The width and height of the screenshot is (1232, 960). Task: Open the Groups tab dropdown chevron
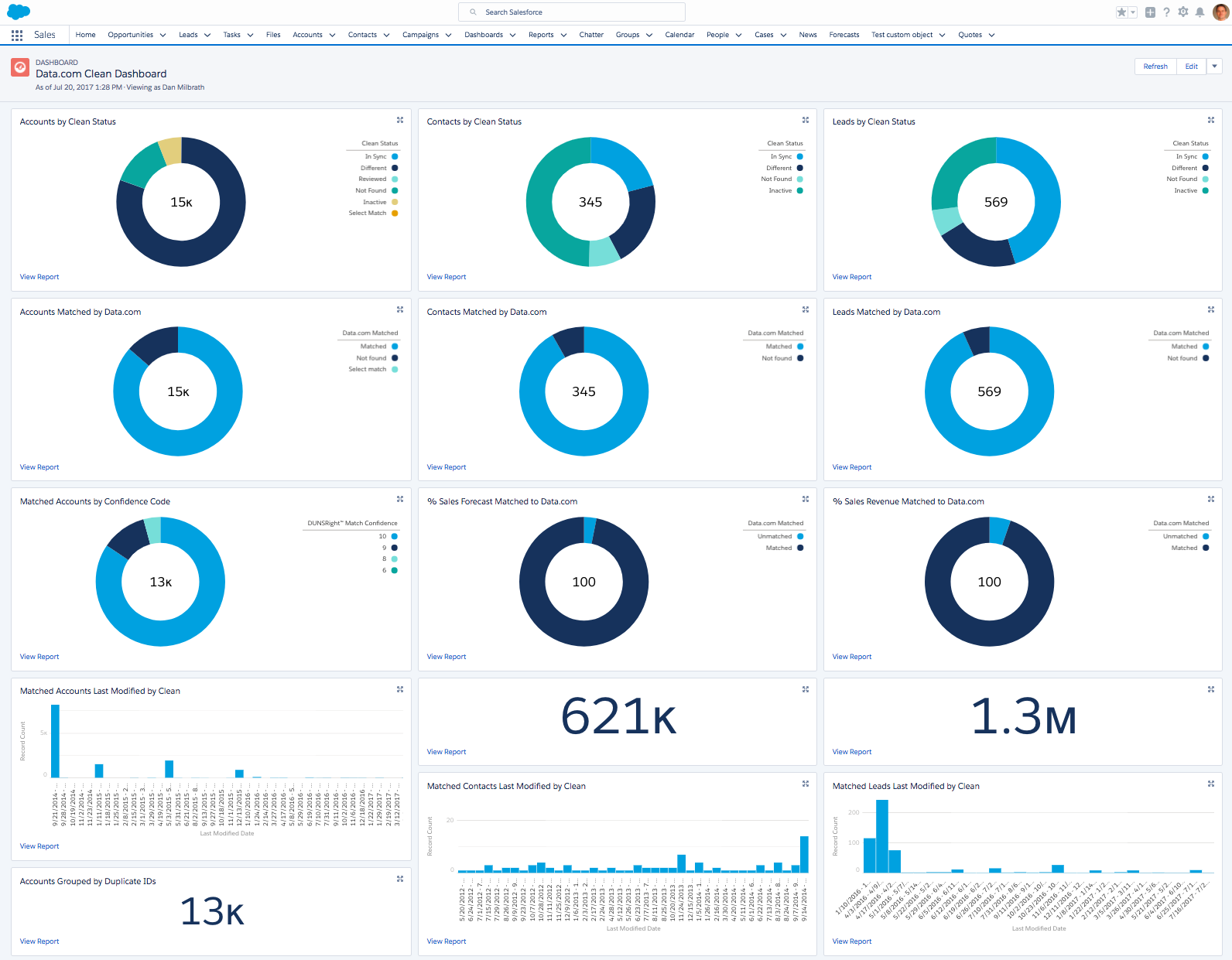click(x=649, y=35)
